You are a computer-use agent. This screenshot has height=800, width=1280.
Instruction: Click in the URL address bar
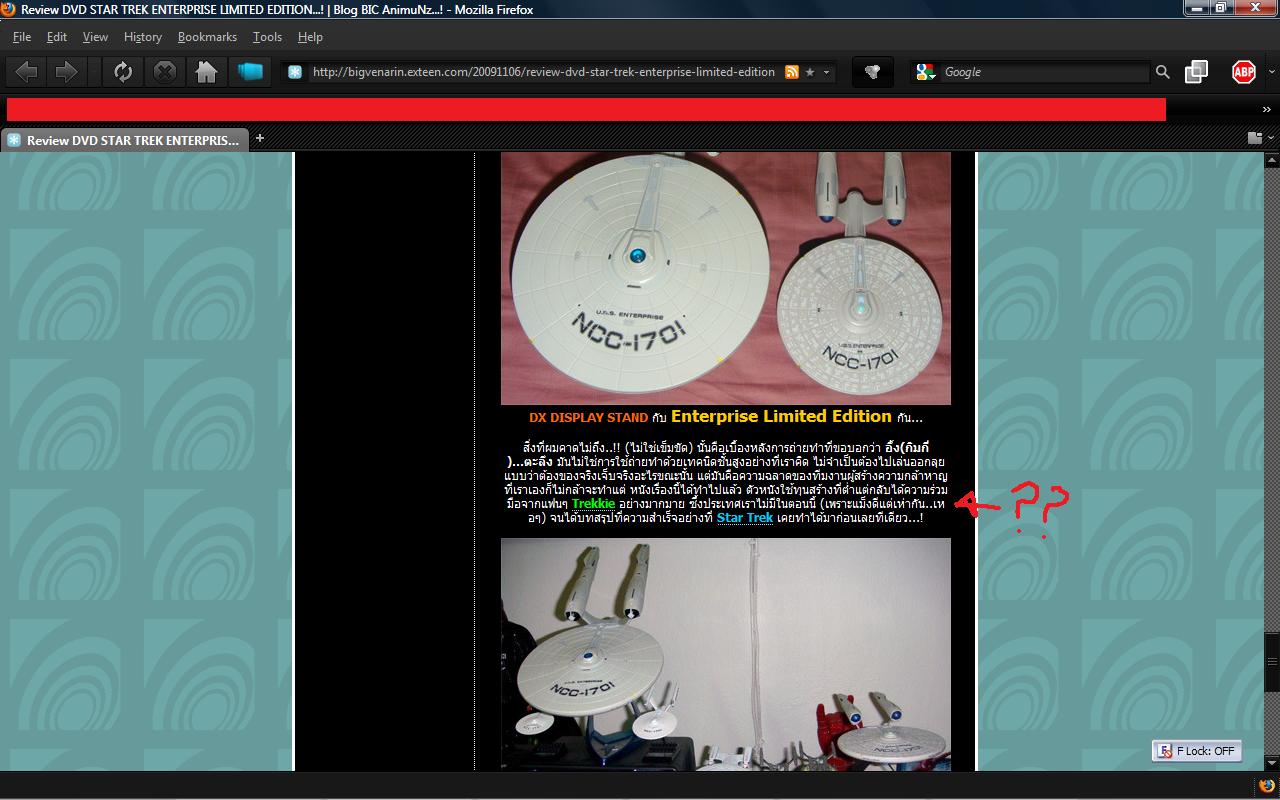coord(543,72)
